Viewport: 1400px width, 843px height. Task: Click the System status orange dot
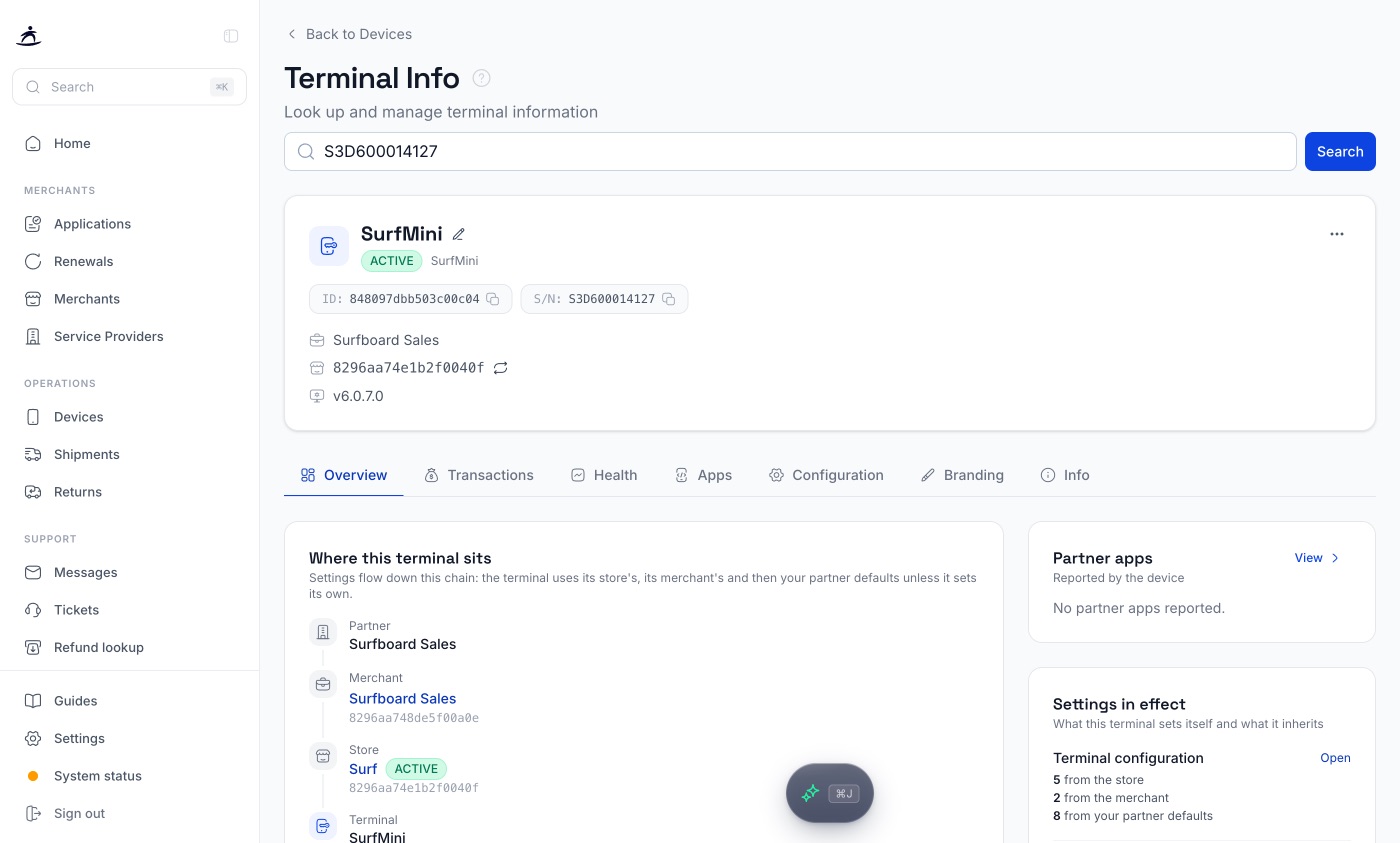[33, 776]
